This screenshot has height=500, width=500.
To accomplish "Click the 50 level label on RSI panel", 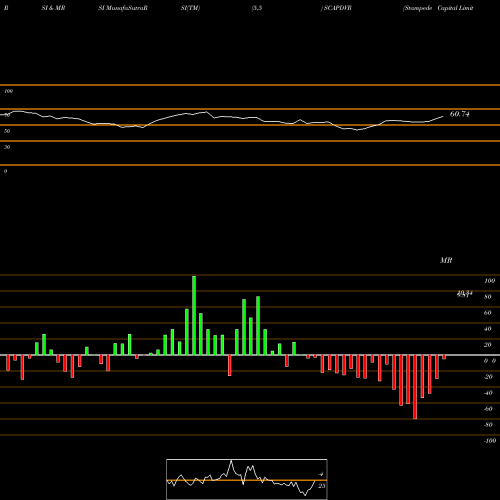I will (x=7, y=131).
